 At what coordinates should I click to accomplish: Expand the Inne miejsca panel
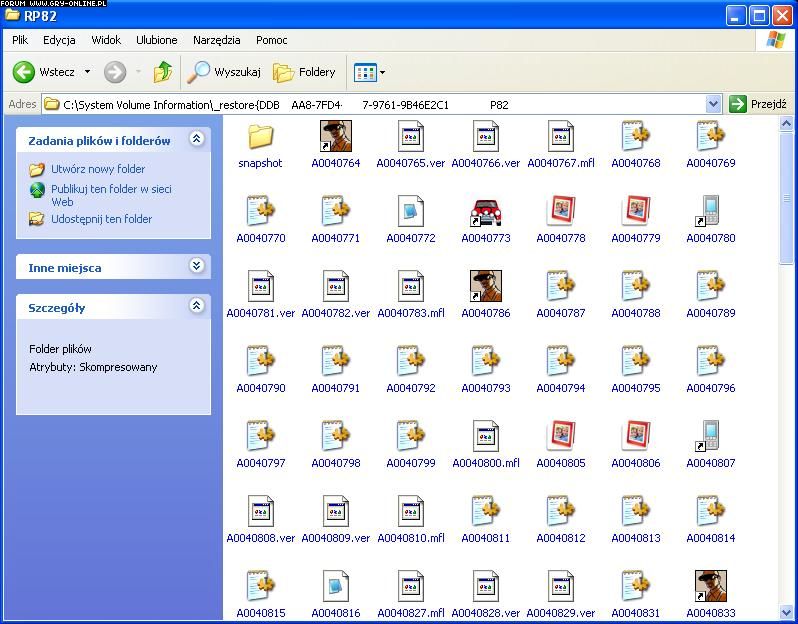coord(197,266)
